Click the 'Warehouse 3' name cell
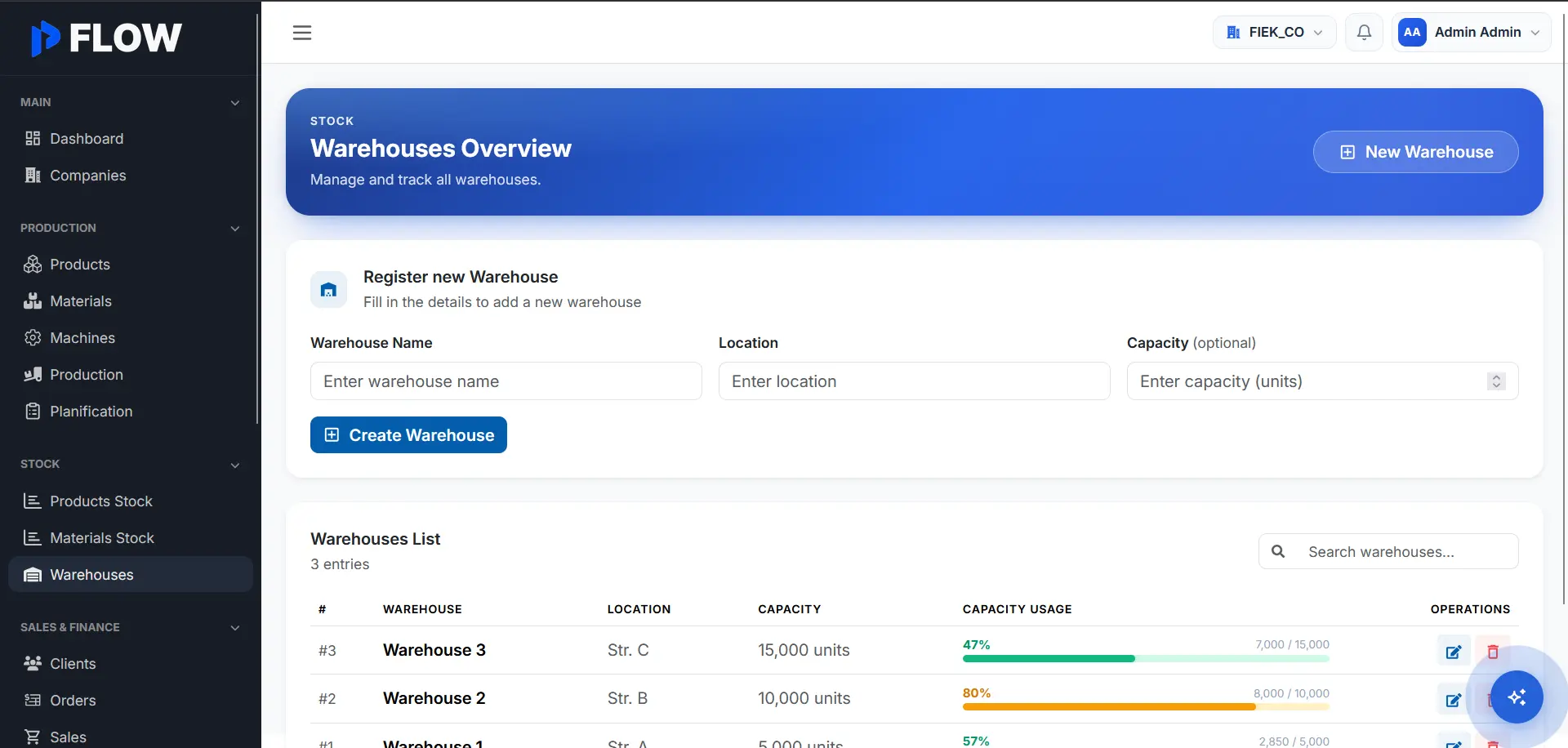1568x748 pixels. click(x=434, y=650)
